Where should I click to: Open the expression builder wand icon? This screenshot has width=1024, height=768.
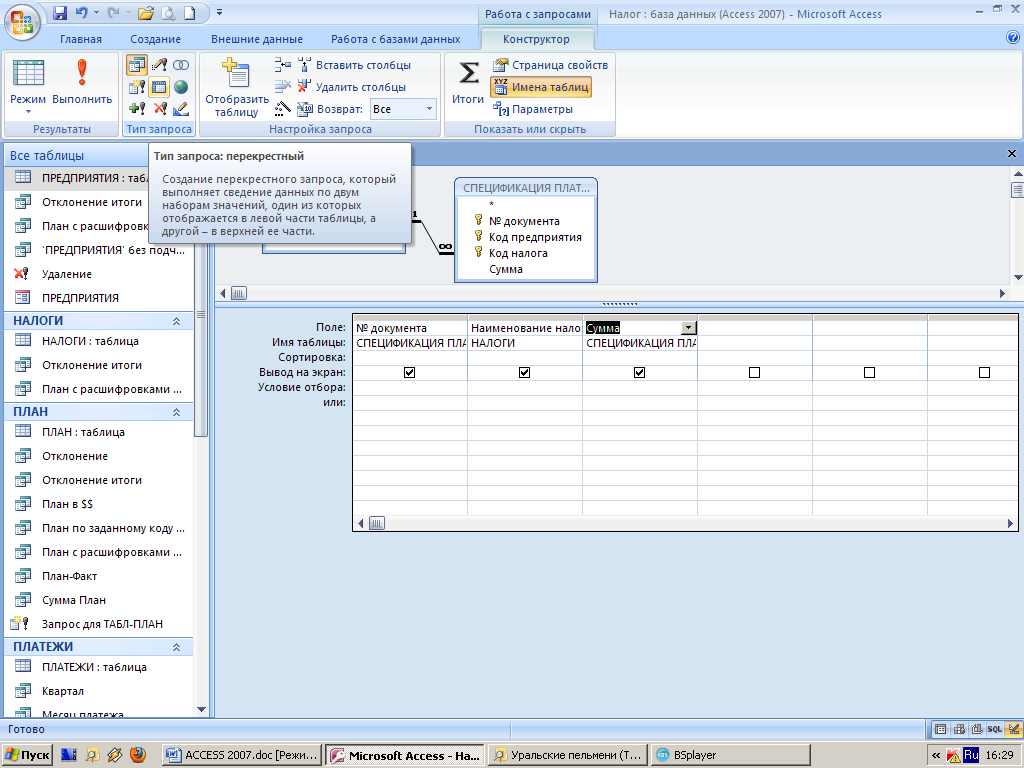click(282, 108)
